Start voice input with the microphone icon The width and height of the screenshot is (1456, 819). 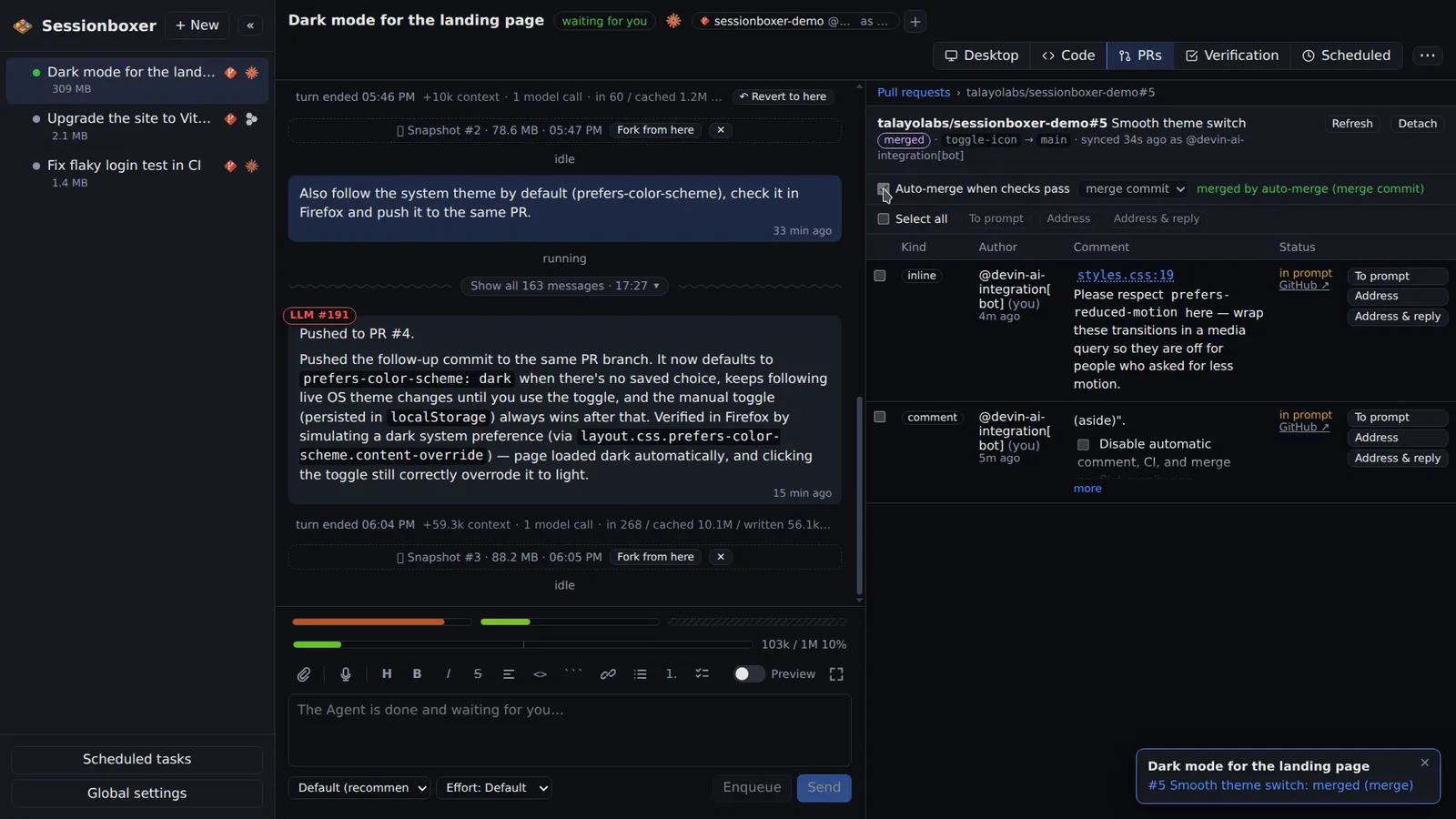coord(346,674)
